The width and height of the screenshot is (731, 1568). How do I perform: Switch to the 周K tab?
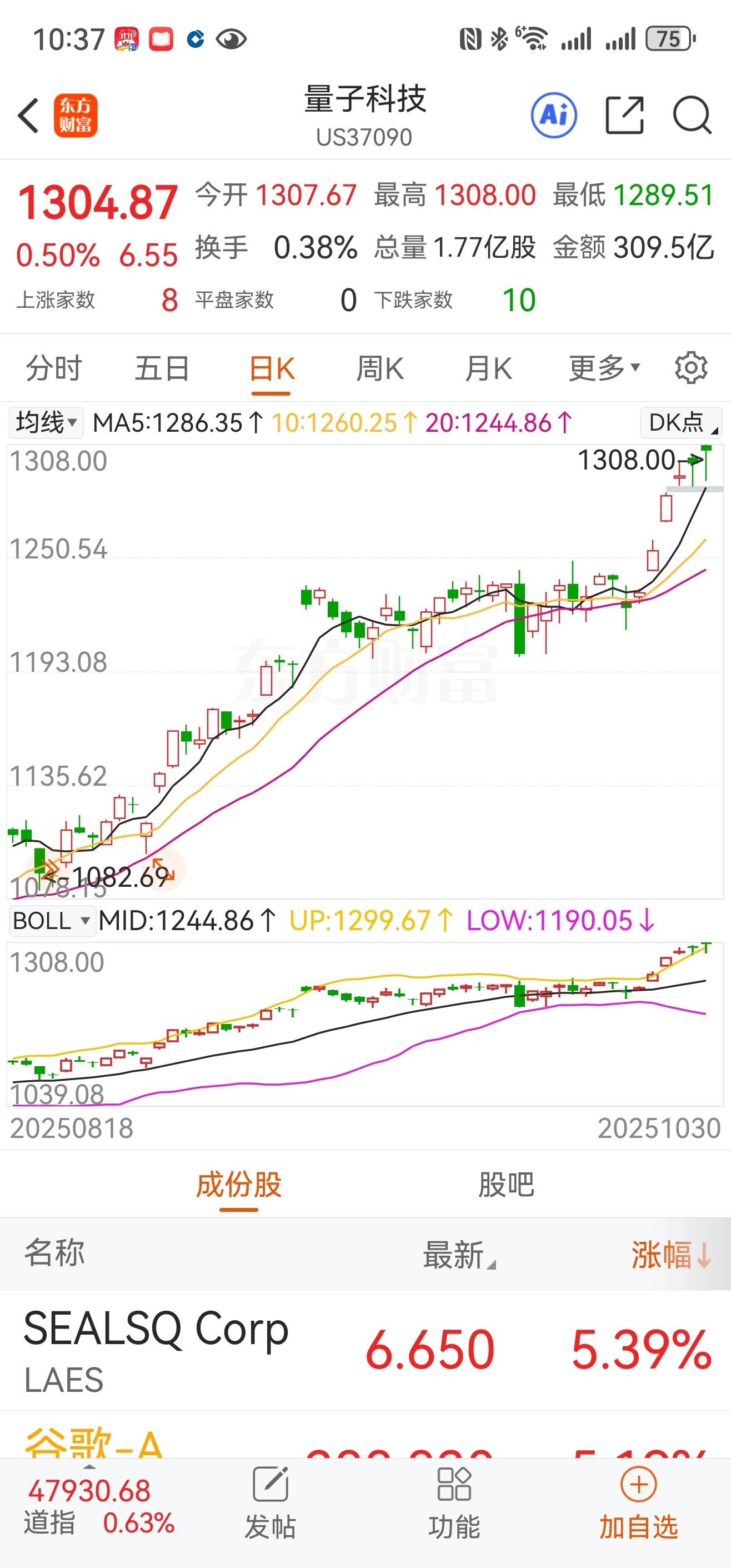380,368
